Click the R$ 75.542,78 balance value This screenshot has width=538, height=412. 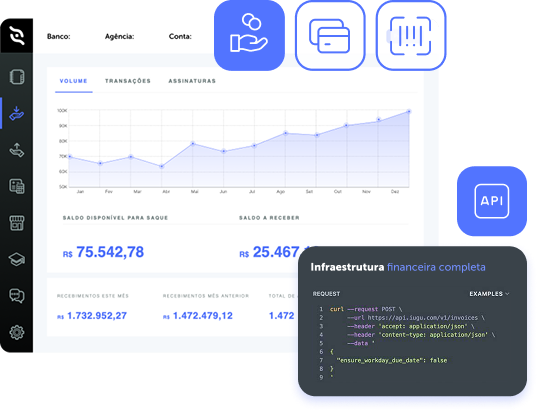click(103, 252)
